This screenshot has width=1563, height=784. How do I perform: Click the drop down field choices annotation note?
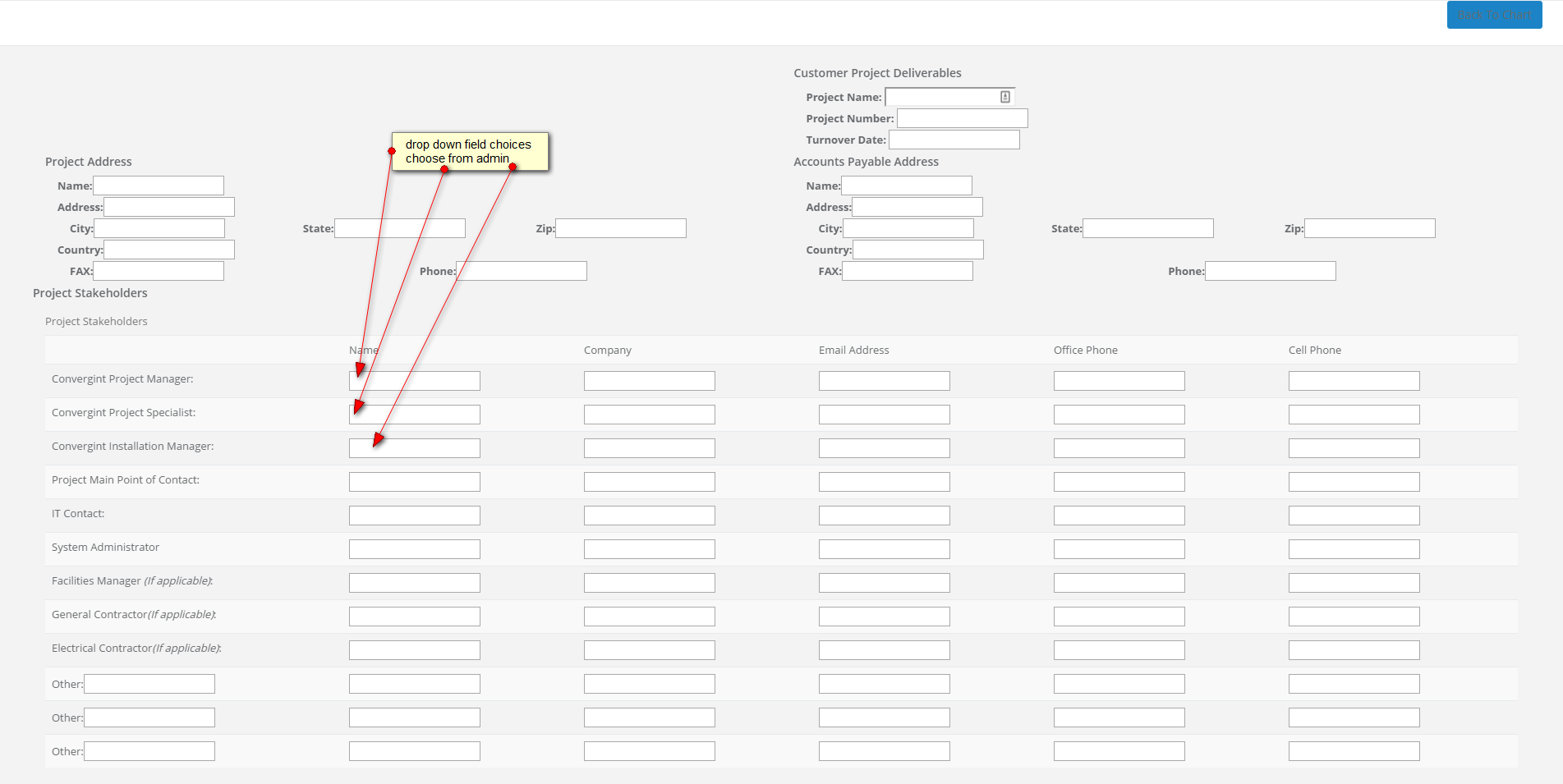(x=470, y=151)
